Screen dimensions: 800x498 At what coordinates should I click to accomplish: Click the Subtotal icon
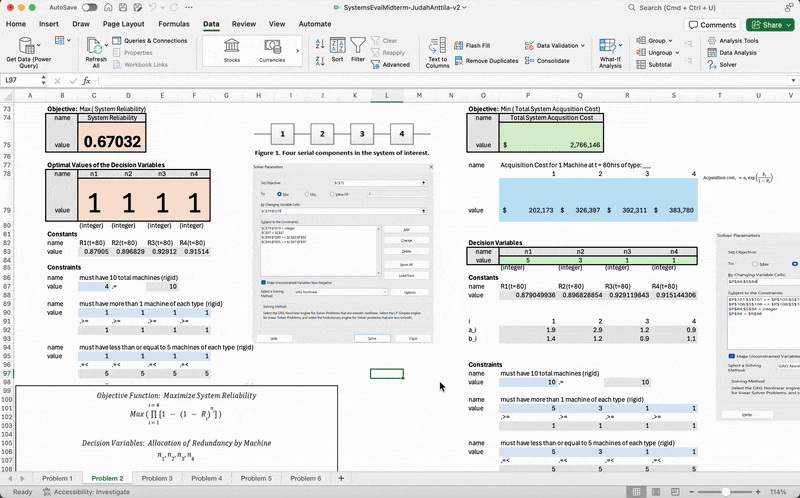pyautogui.click(x=641, y=65)
